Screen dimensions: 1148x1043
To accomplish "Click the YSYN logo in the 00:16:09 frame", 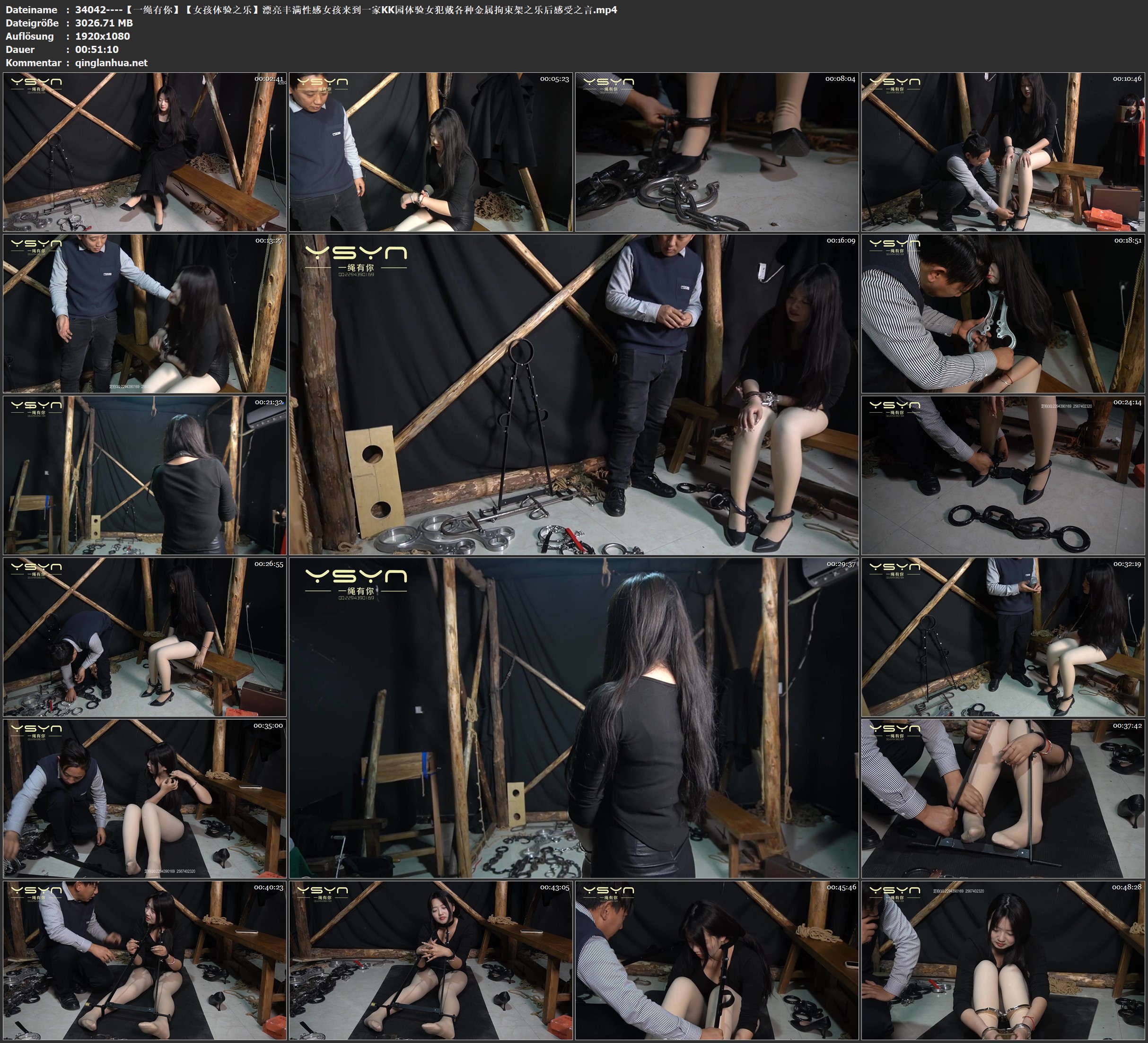I will pyautogui.click(x=356, y=254).
